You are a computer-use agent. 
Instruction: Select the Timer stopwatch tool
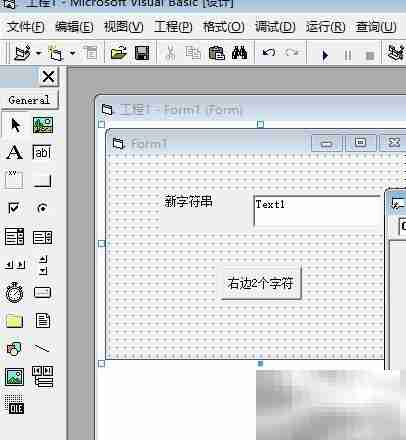[15, 293]
